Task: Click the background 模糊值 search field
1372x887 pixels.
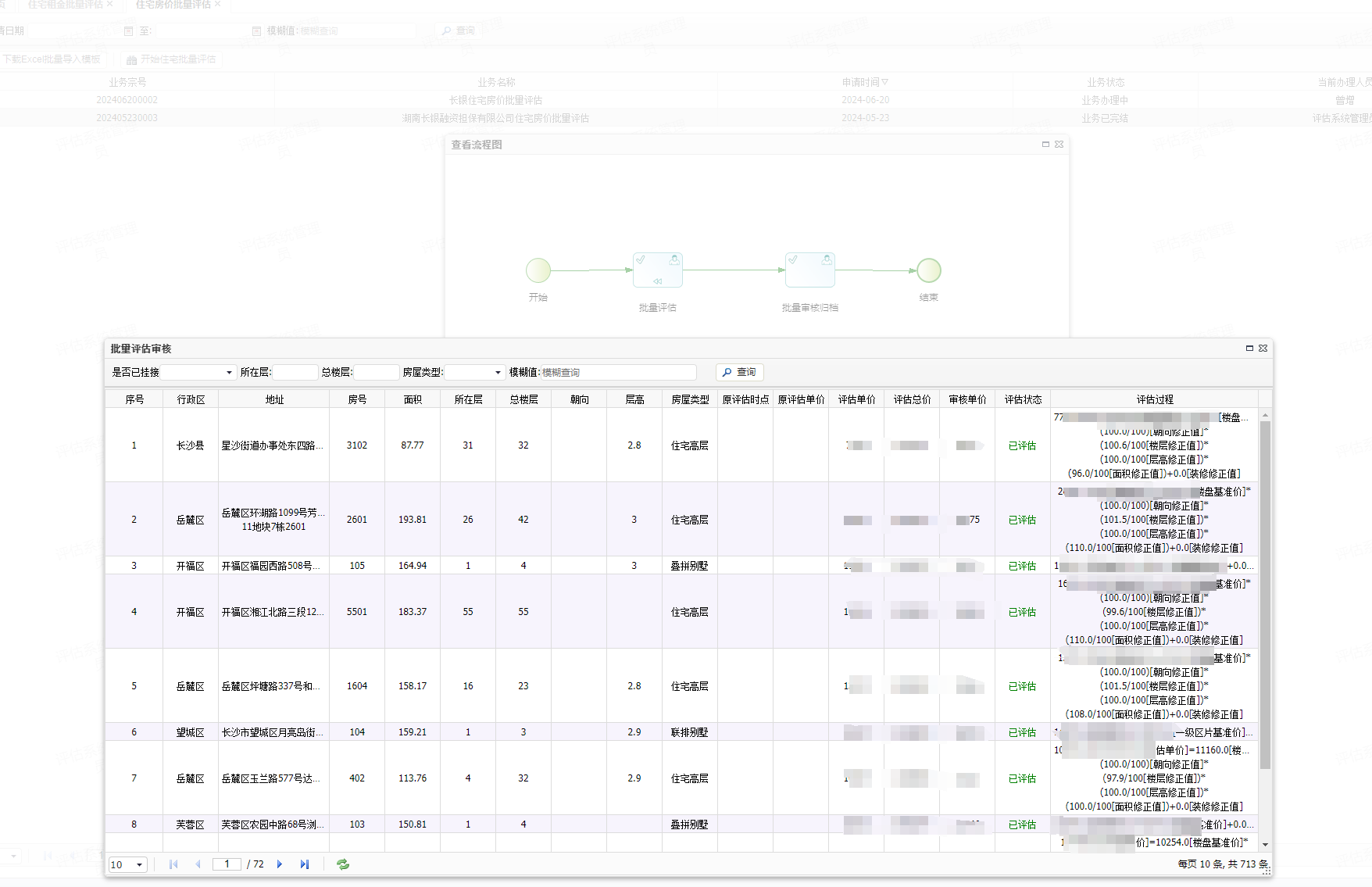Action: (357, 31)
